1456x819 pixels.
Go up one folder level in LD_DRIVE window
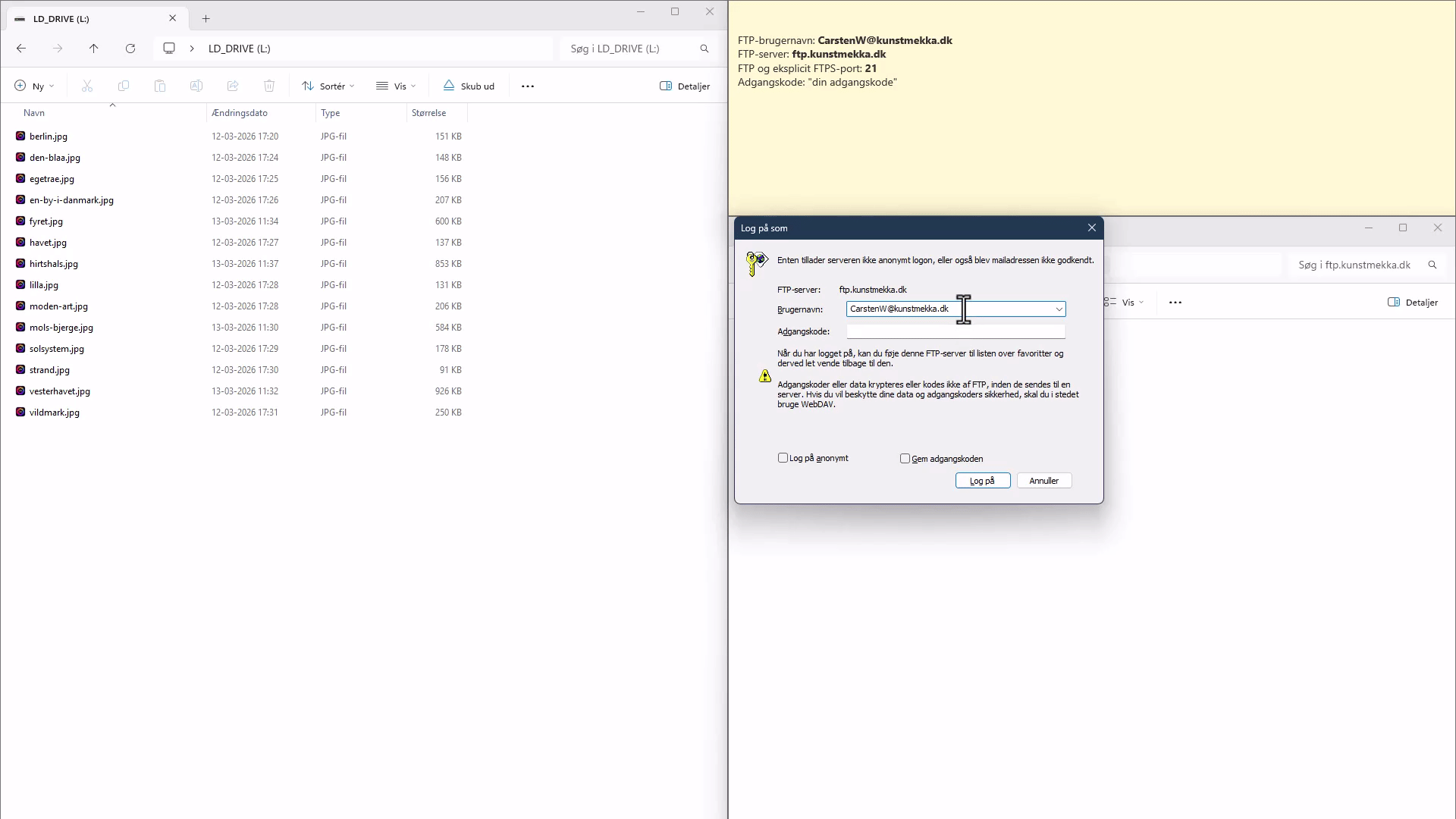click(x=94, y=49)
